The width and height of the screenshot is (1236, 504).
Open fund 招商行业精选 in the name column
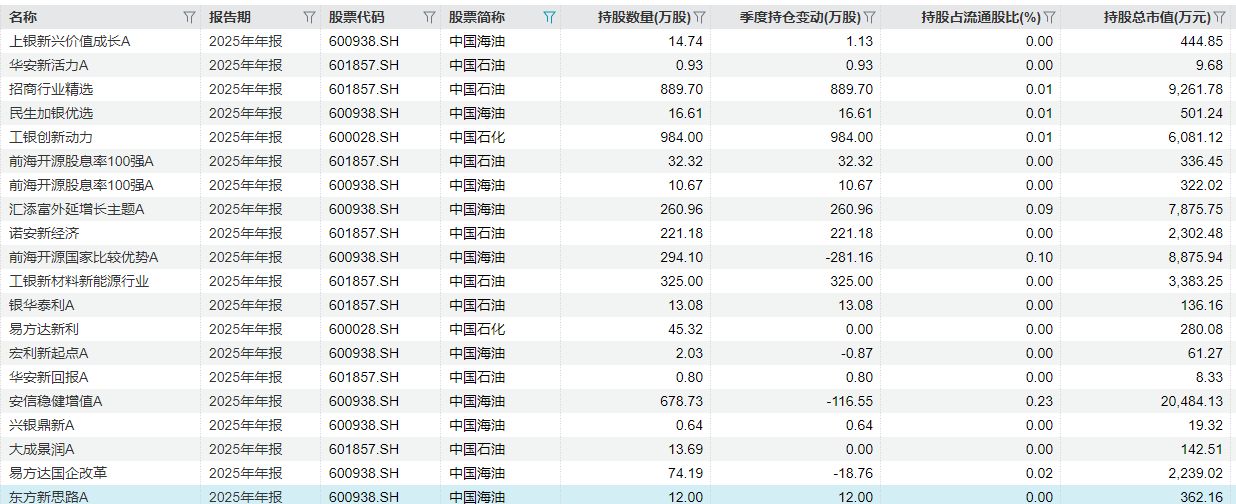[51, 89]
